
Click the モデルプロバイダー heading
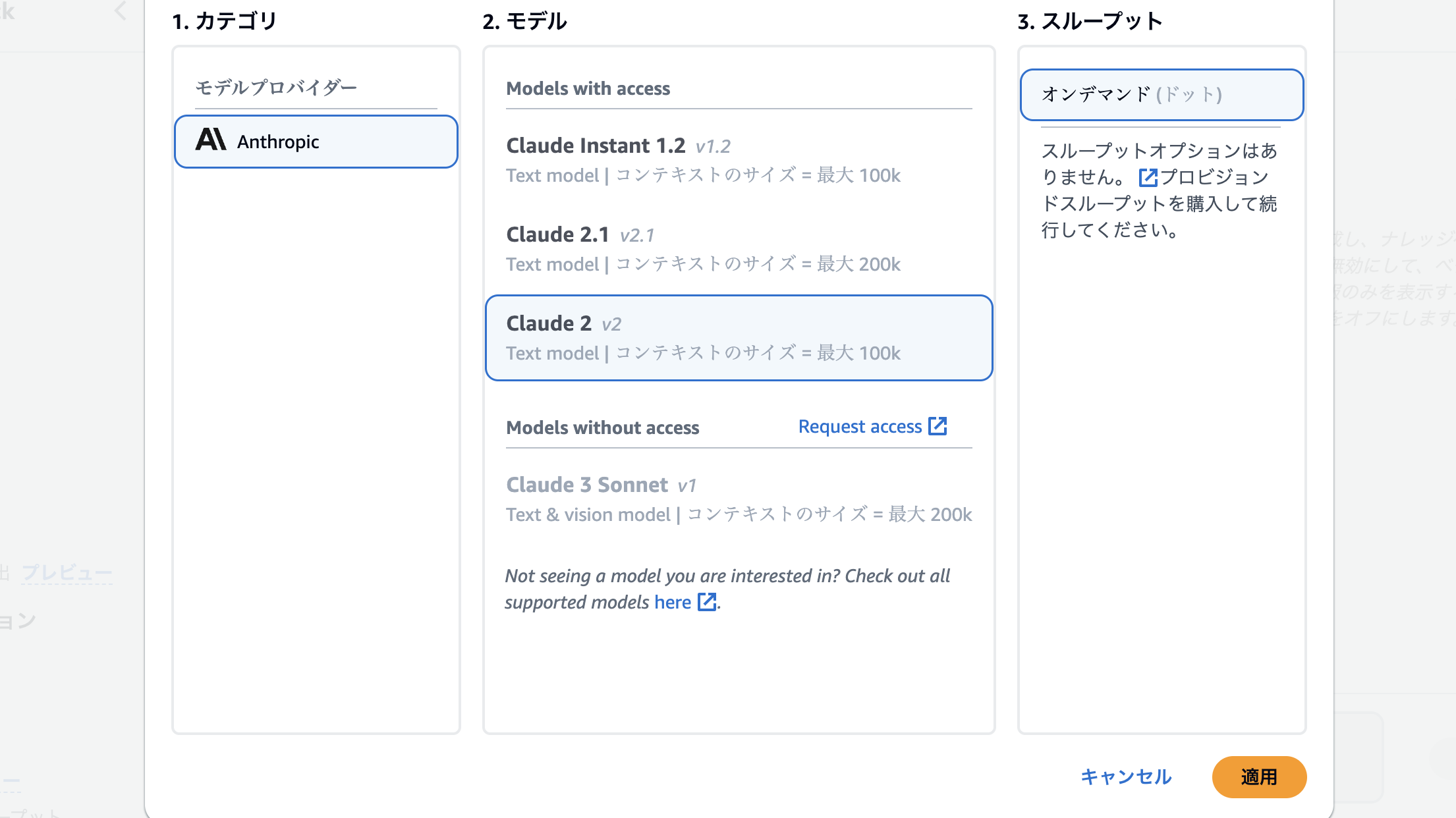tap(276, 88)
